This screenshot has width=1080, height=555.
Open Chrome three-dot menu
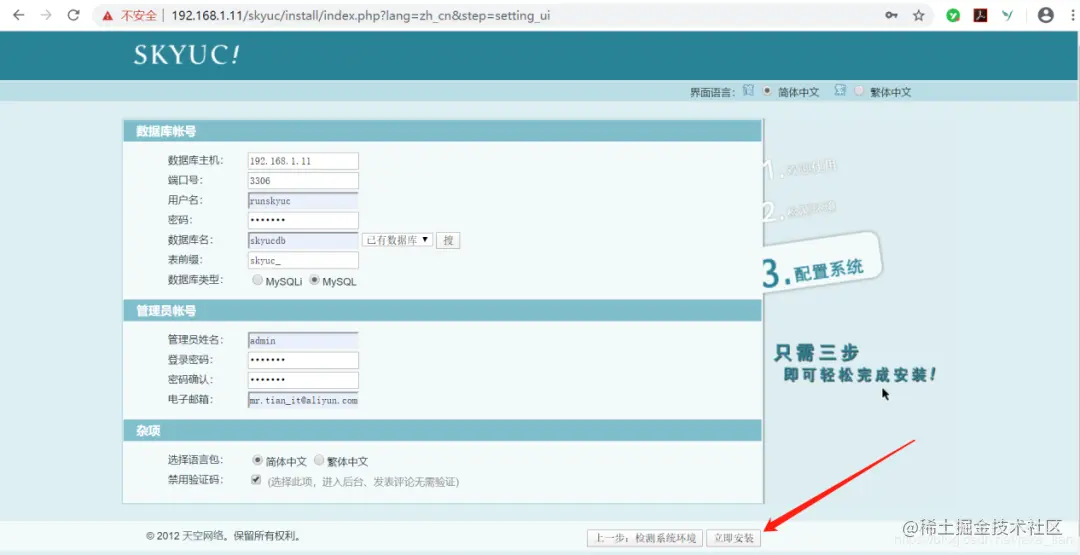1071,15
